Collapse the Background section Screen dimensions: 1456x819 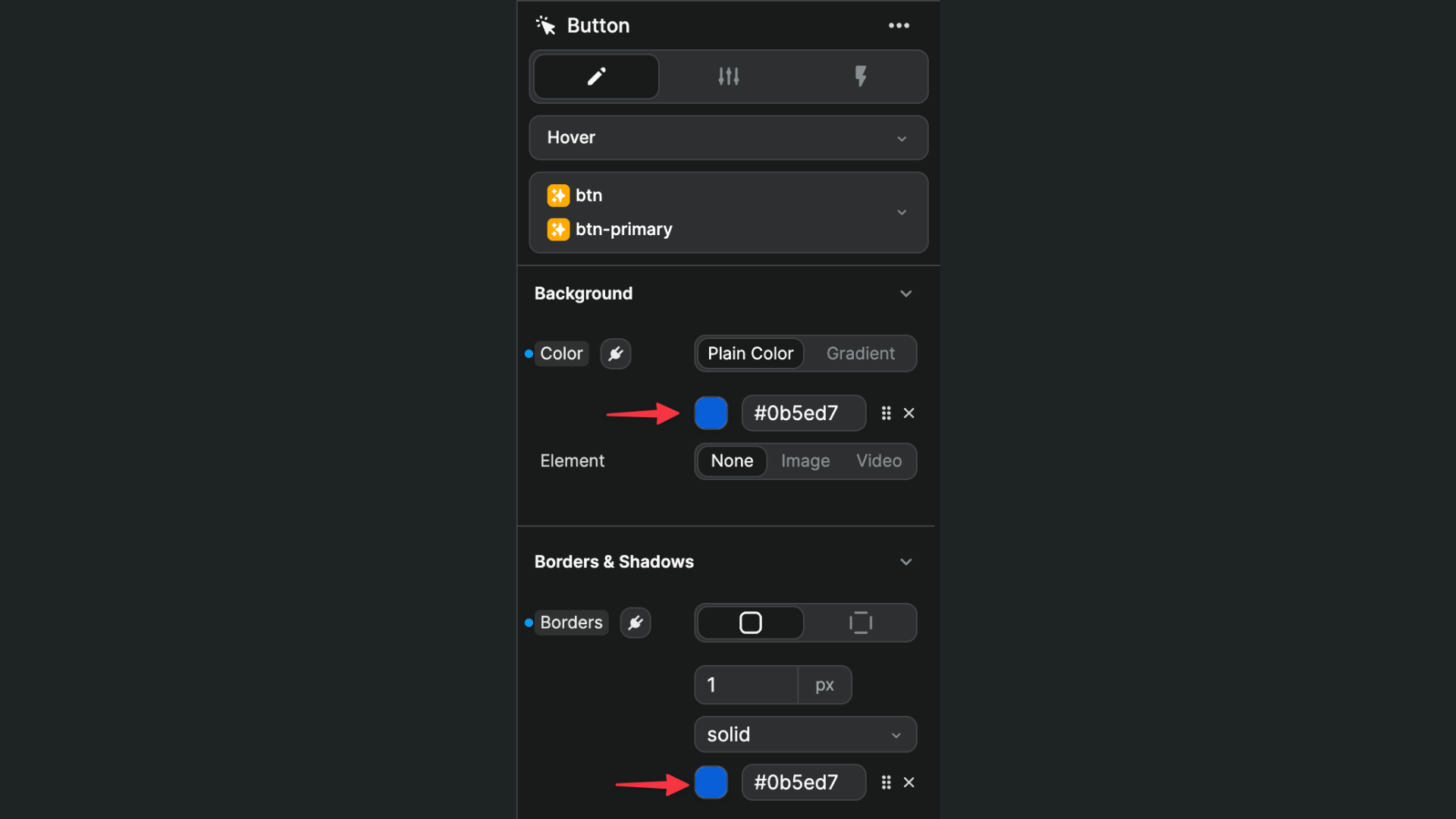(905, 293)
